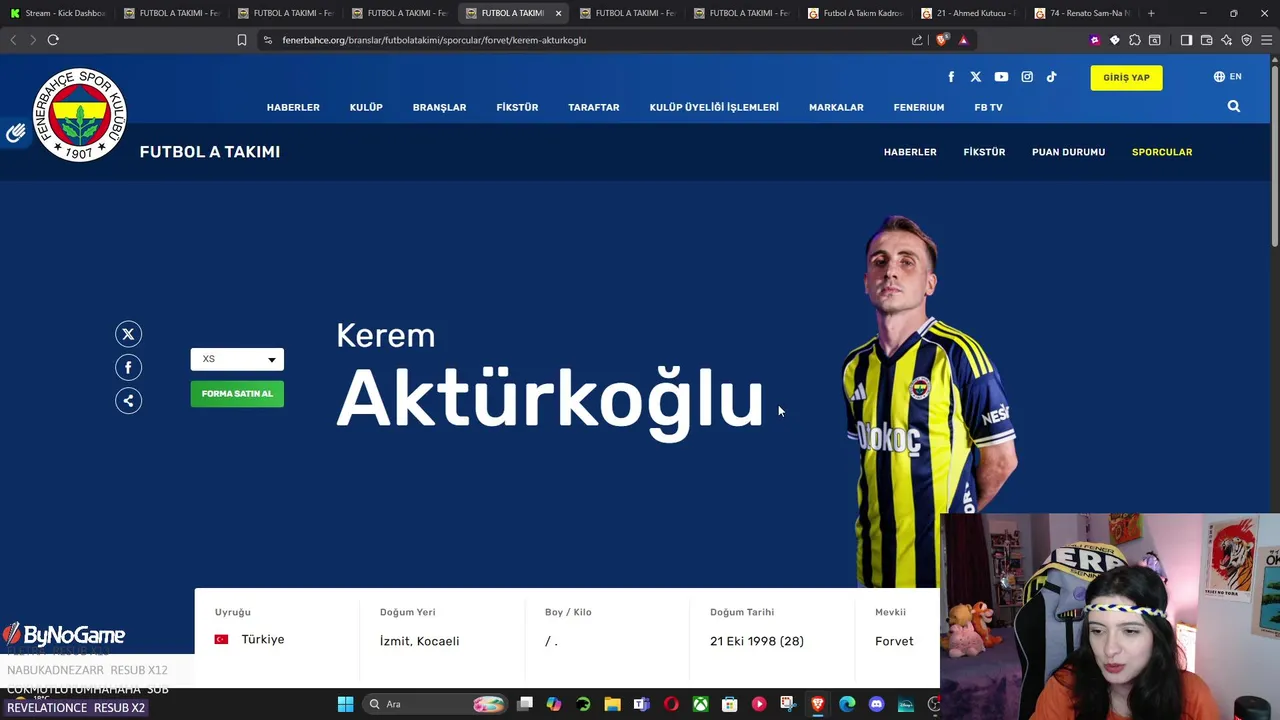Open Fenerbahçe X profile from header
The image size is (1280, 720).
[x=976, y=77]
